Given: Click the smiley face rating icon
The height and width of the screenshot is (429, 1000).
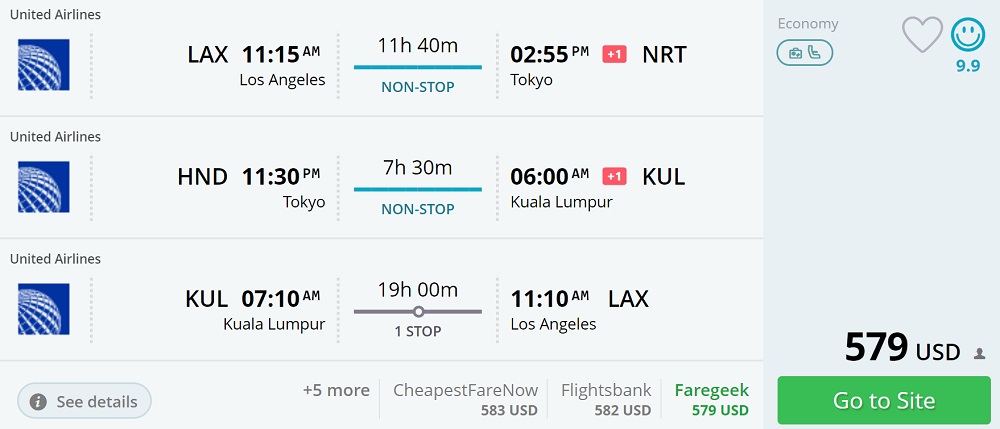Looking at the screenshot, I should [x=967, y=34].
